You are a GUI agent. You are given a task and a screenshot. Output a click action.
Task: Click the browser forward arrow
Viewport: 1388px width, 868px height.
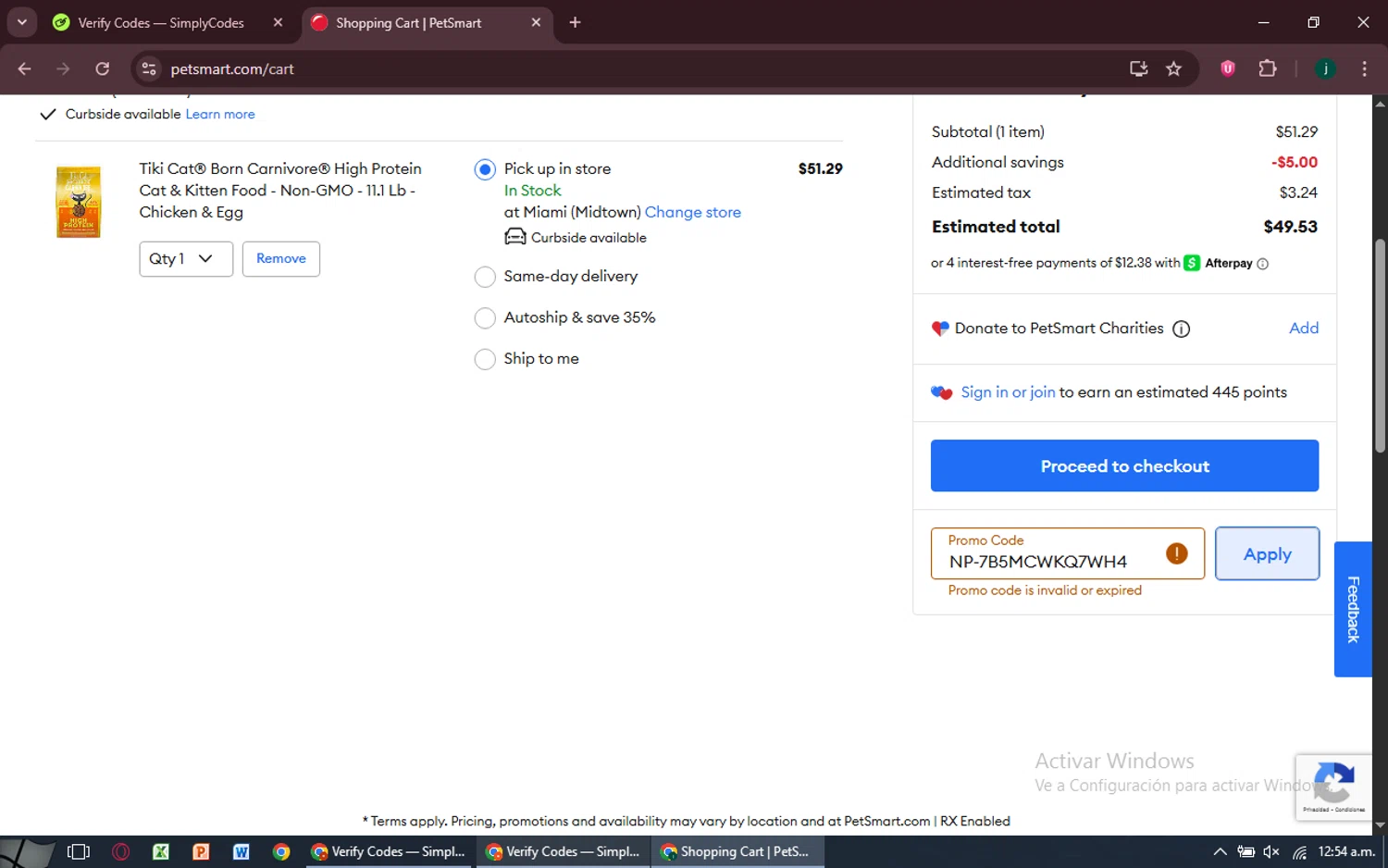point(63,68)
